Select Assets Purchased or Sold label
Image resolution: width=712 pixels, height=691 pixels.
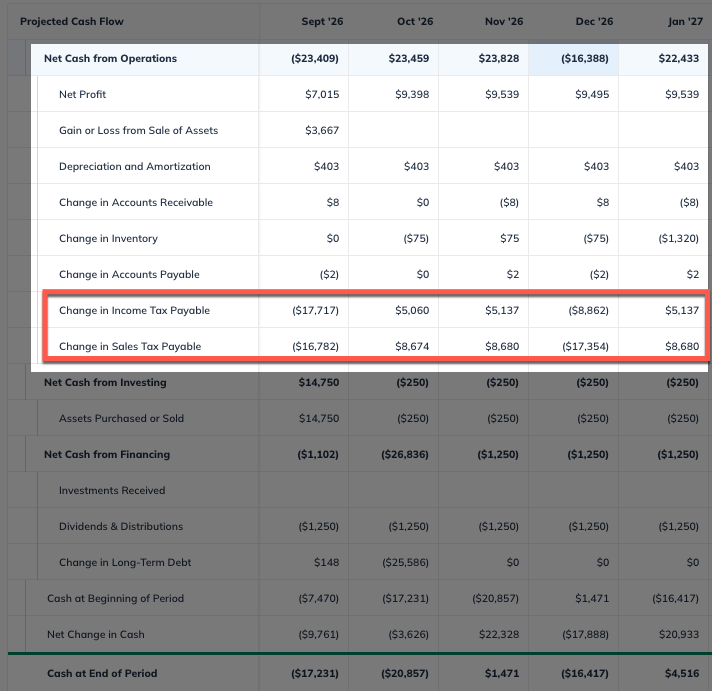coord(121,419)
